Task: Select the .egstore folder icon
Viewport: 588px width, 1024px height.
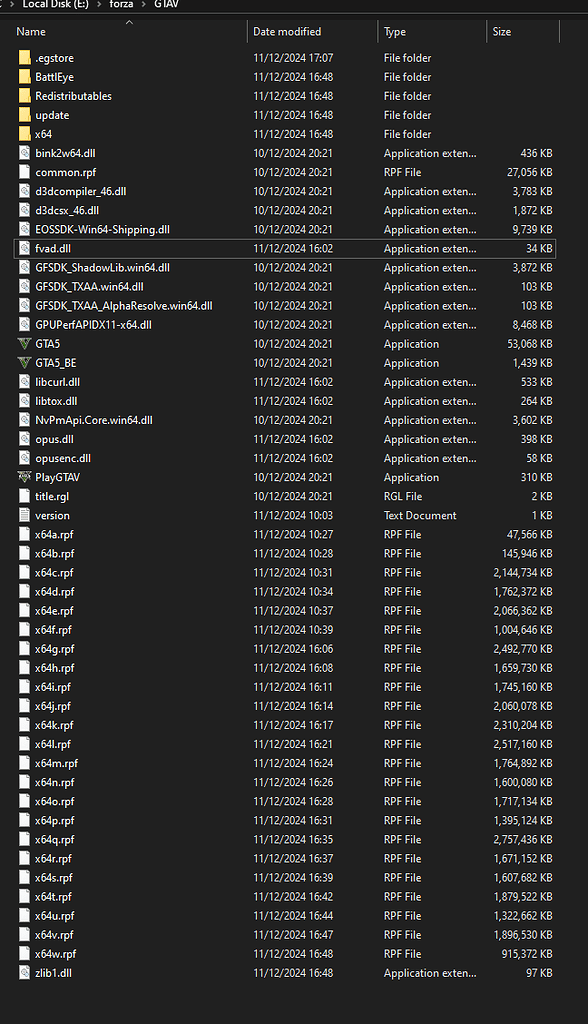Action: click(24, 58)
